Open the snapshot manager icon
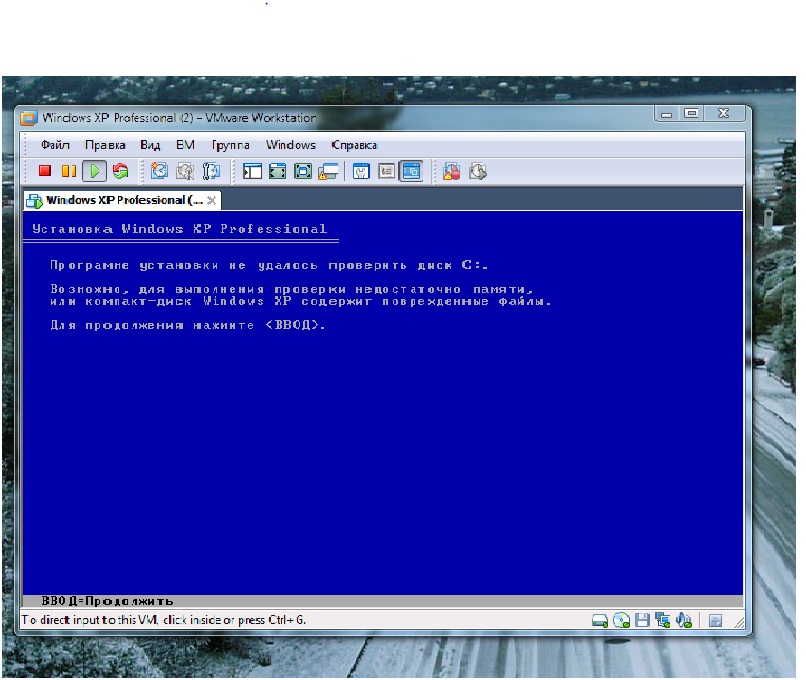 (x=211, y=171)
